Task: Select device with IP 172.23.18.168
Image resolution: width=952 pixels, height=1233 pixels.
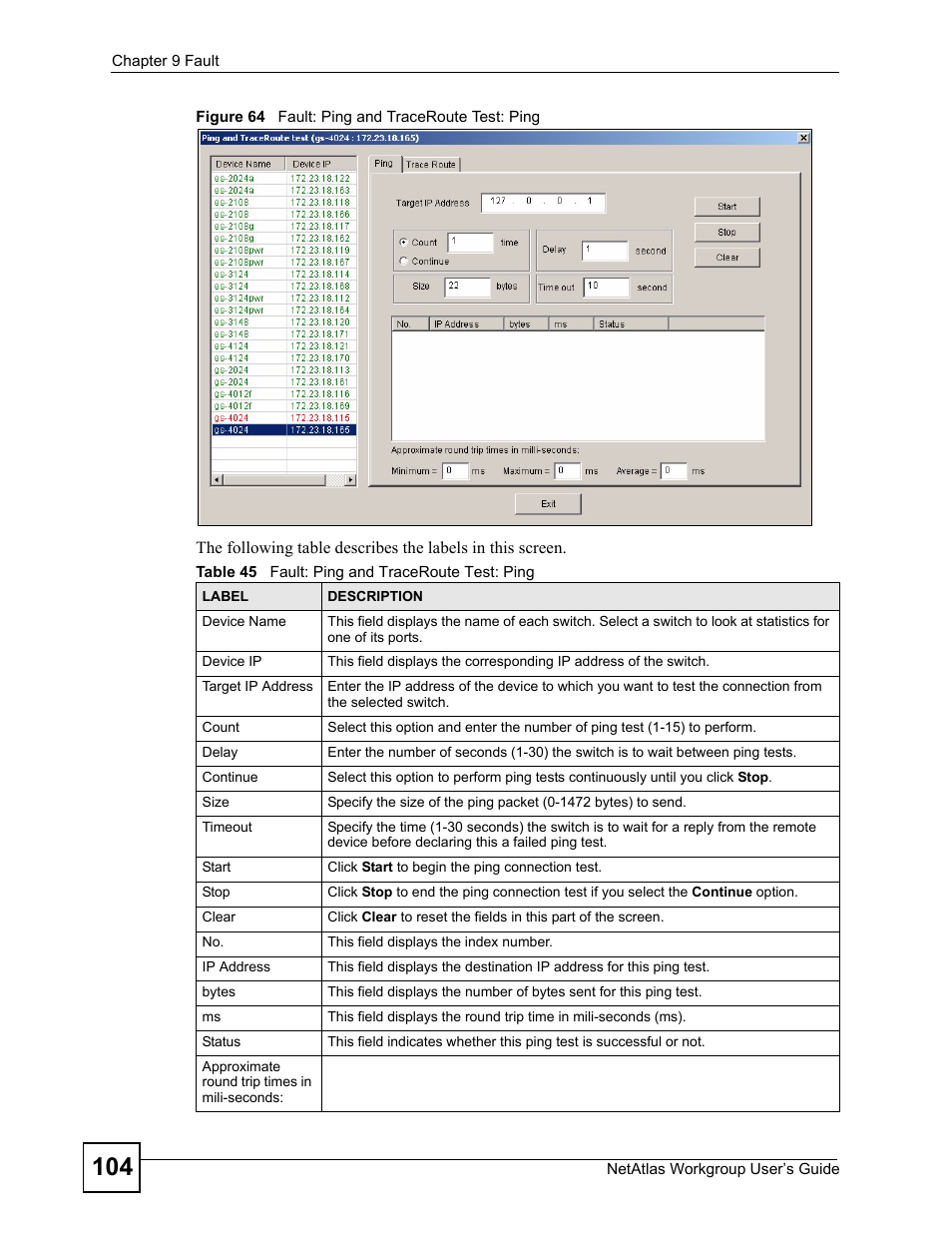Action: 321,287
